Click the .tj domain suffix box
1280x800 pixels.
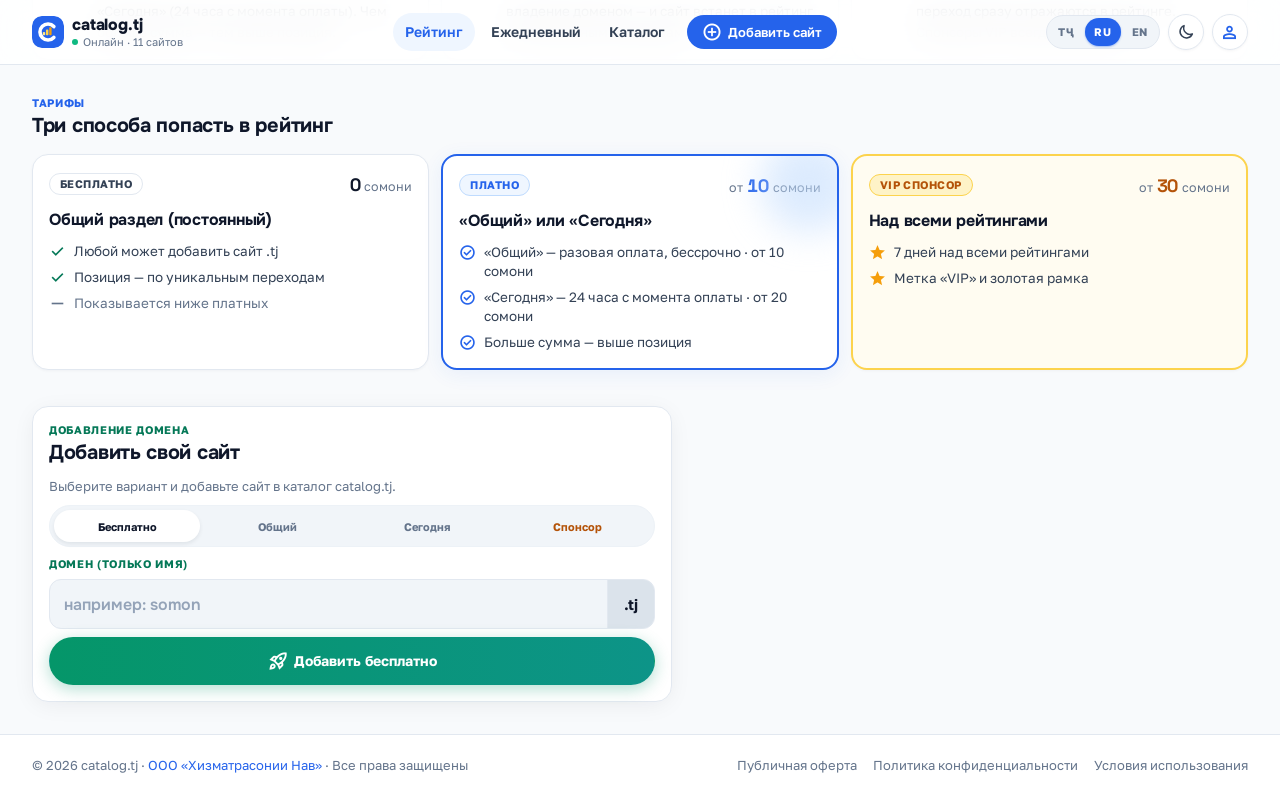point(631,604)
